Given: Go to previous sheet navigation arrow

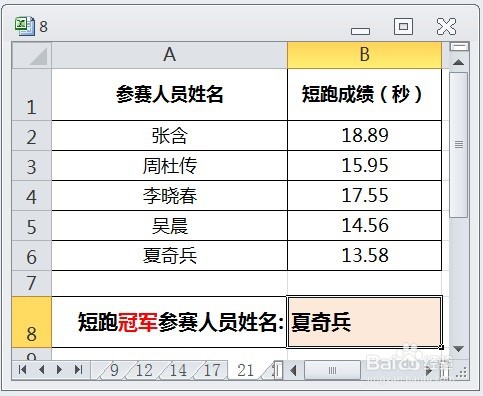Looking at the screenshot, I should coord(42,370).
